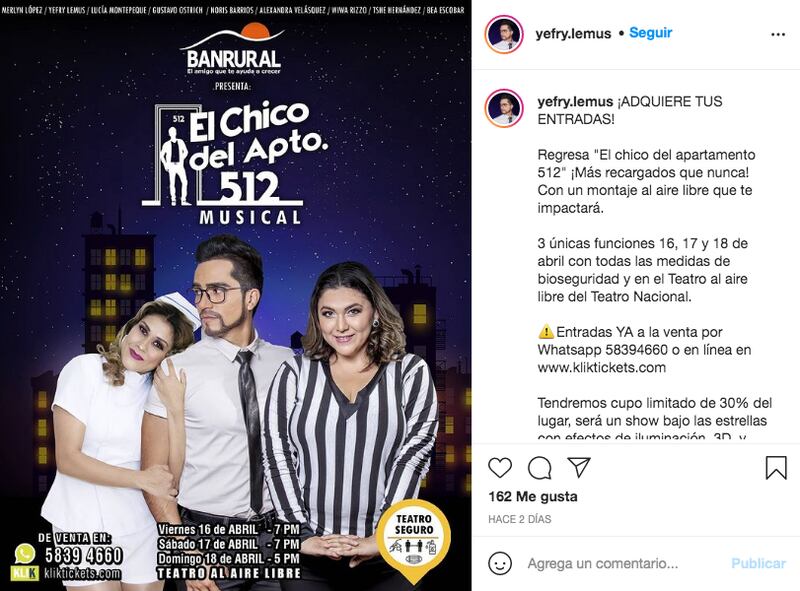Click the Banrural logo on poster
This screenshot has width=800, height=591.
coord(233,51)
